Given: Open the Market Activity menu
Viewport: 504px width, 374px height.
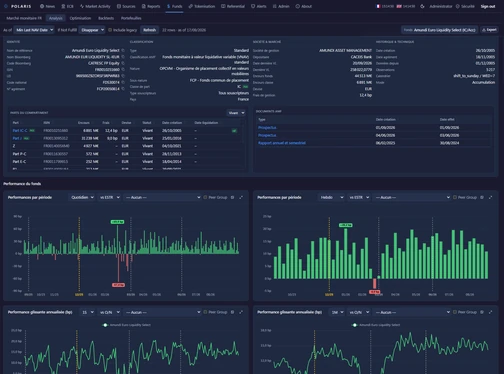Looking at the screenshot, I should pyautogui.click(x=95, y=6).
